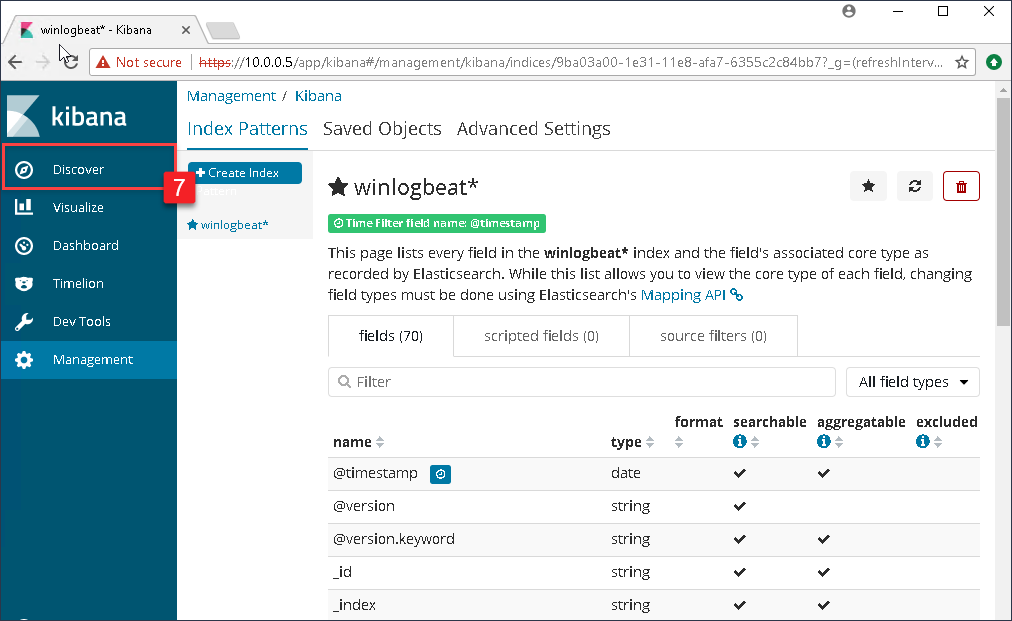Select the fields (70) tab
1012x621 pixels.
(x=390, y=336)
